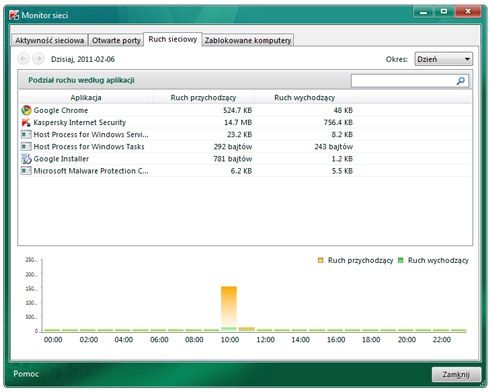This screenshot has width=490, height=392.
Task: Select the Google Installer row name
Action: (x=61, y=159)
